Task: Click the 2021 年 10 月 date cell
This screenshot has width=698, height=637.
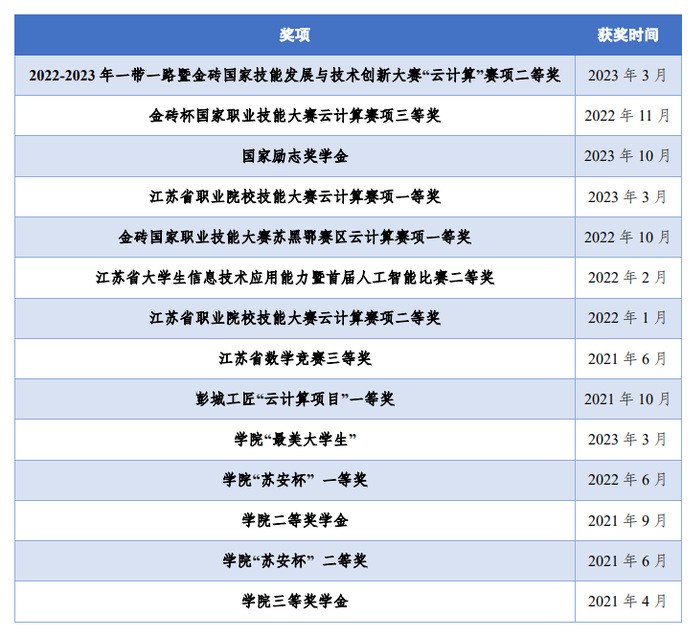Action: pyautogui.click(x=627, y=399)
